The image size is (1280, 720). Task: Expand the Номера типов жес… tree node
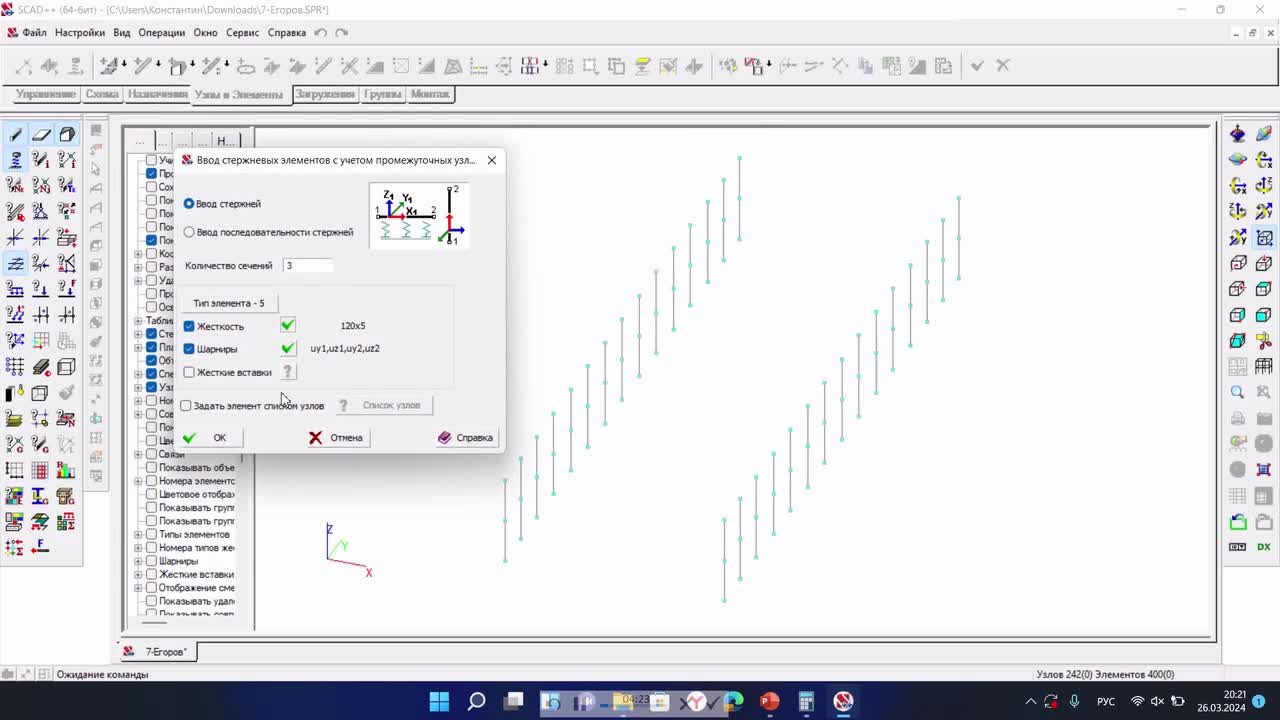pos(138,548)
